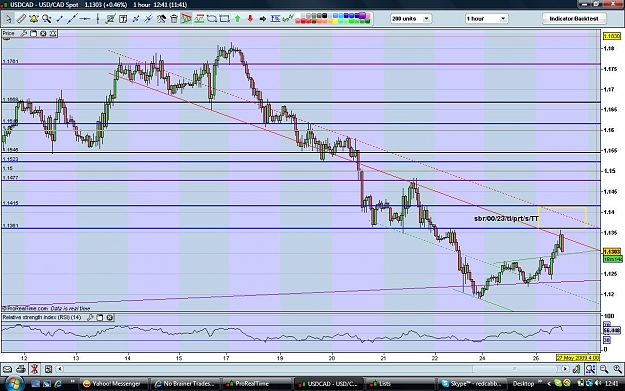The image size is (625, 391).
Task: Select the rectangle drawing tool
Action: tap(224, 19)
